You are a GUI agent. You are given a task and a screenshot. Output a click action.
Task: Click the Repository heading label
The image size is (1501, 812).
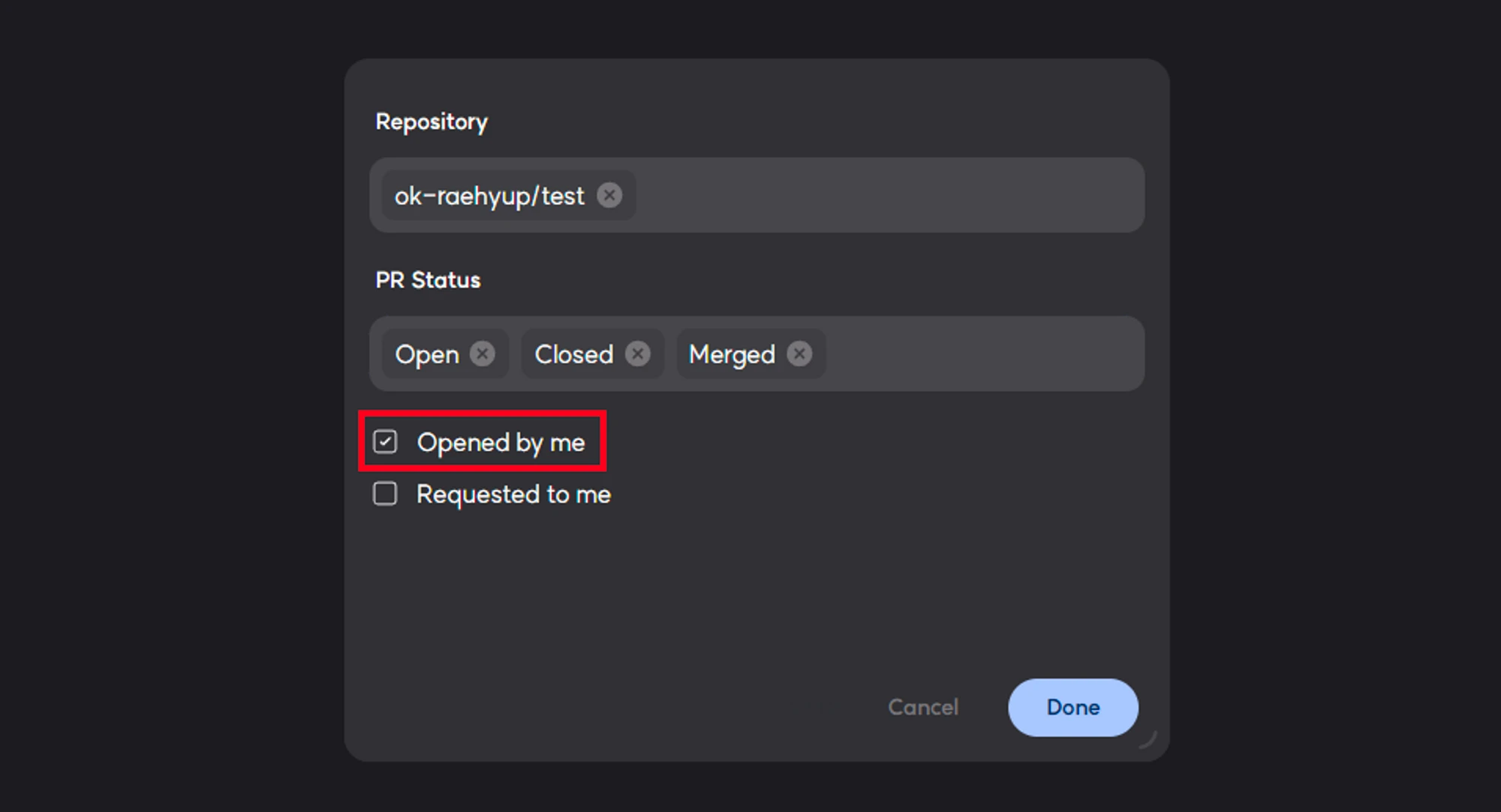point(432,122)
